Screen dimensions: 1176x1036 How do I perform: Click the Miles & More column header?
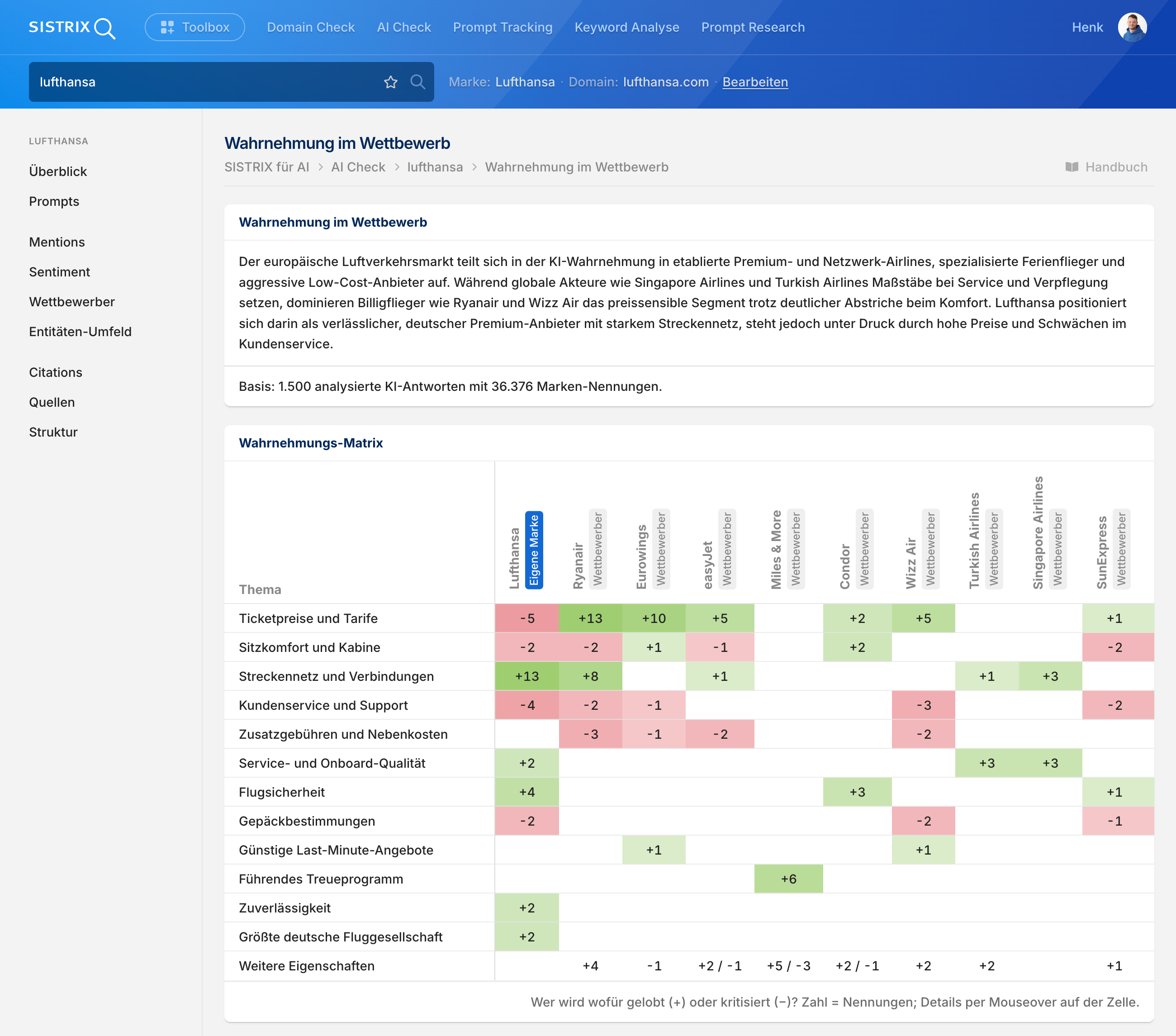point(776,550)
